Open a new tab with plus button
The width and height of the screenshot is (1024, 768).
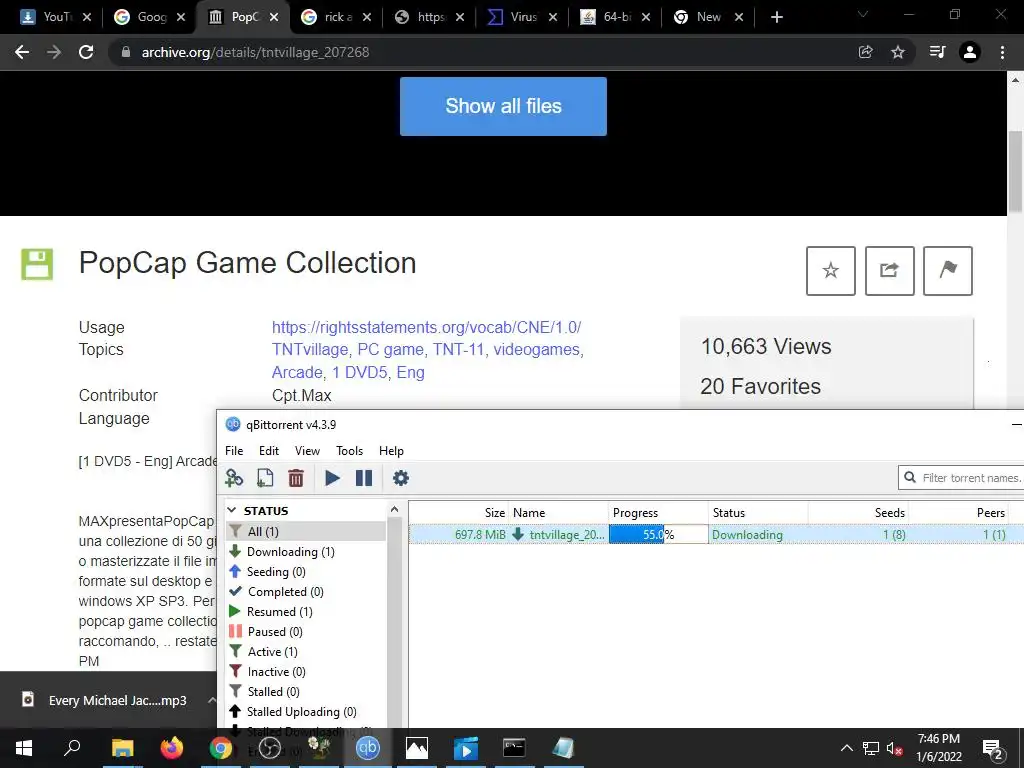point(776,17)
